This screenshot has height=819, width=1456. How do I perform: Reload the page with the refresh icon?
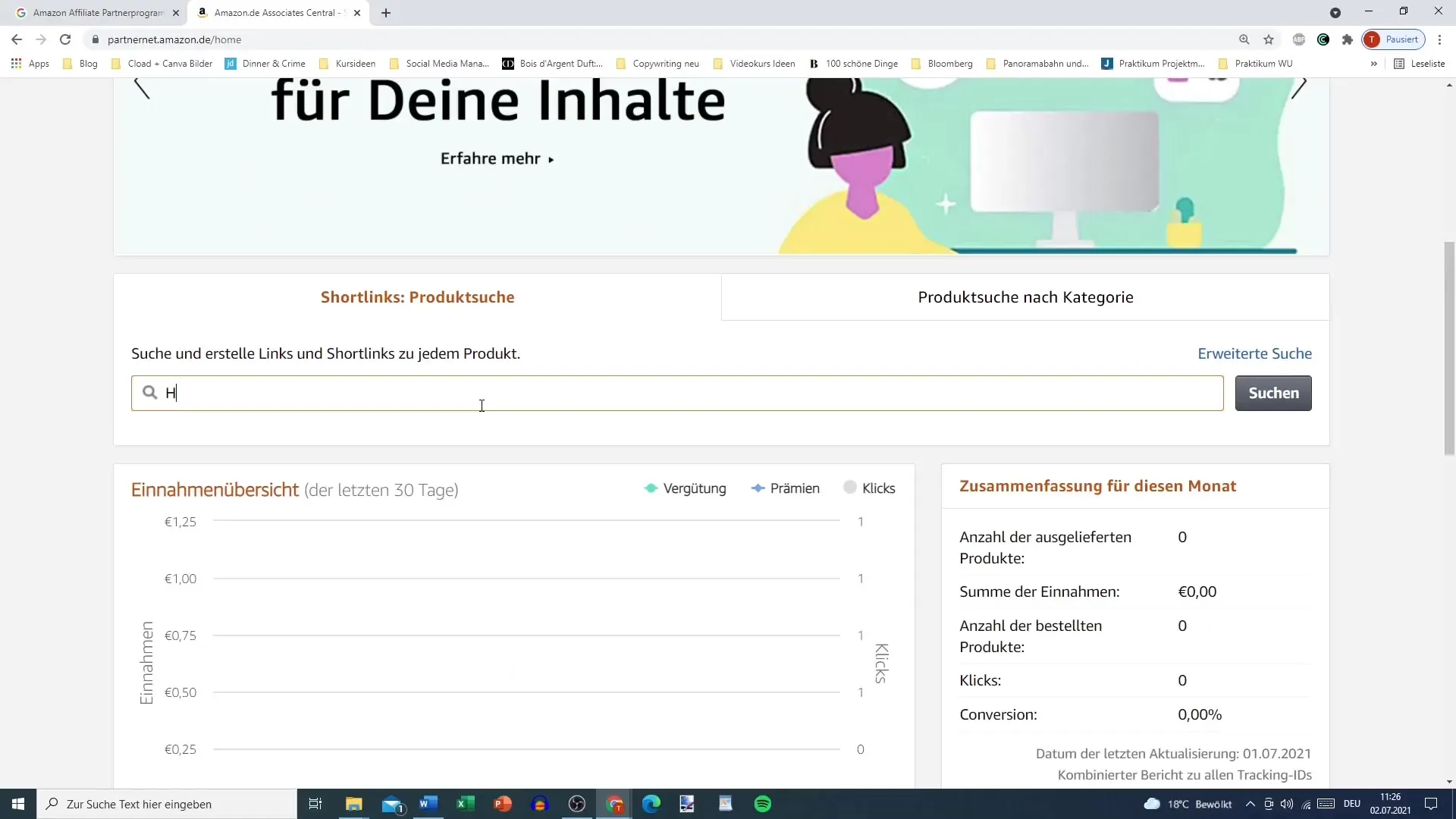point(65,39)
